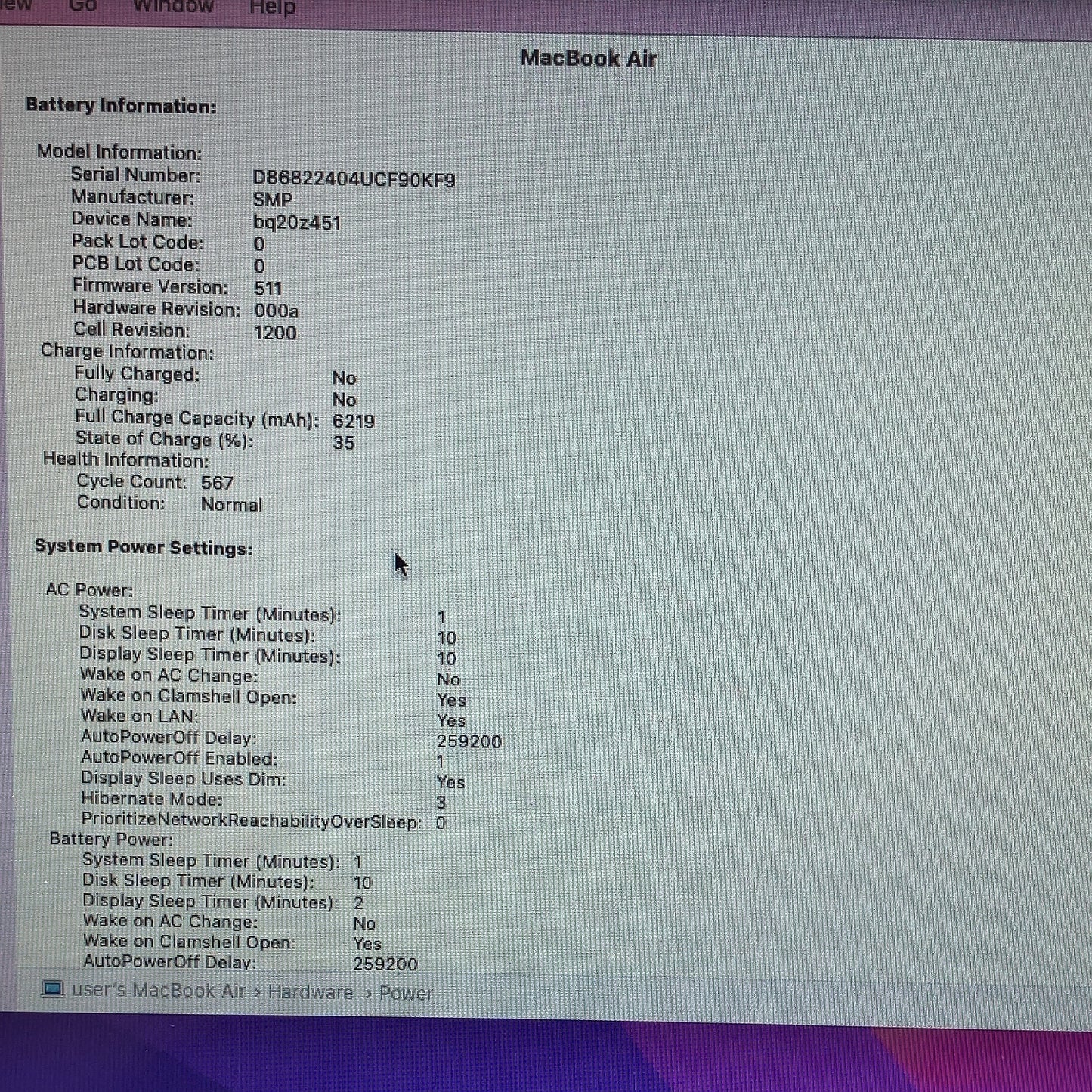Click the "Hibernate Mode:" label

(152, 799)
